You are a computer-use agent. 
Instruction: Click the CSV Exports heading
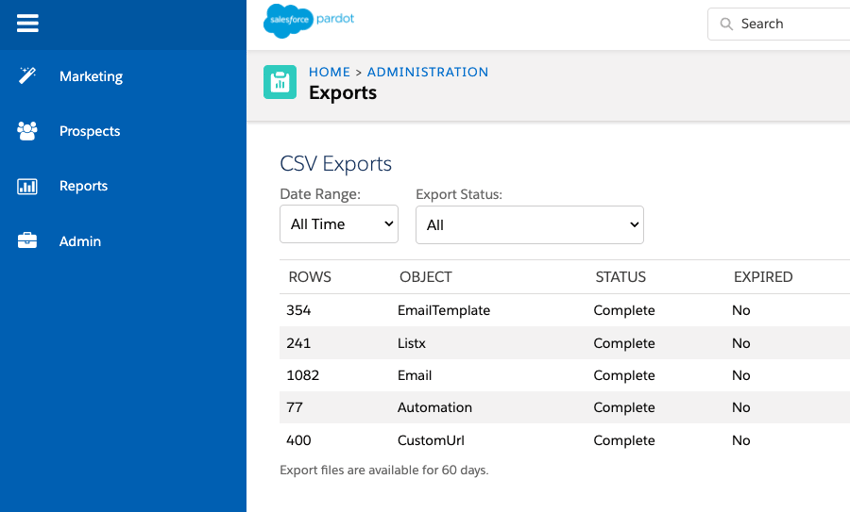[336, 164]
